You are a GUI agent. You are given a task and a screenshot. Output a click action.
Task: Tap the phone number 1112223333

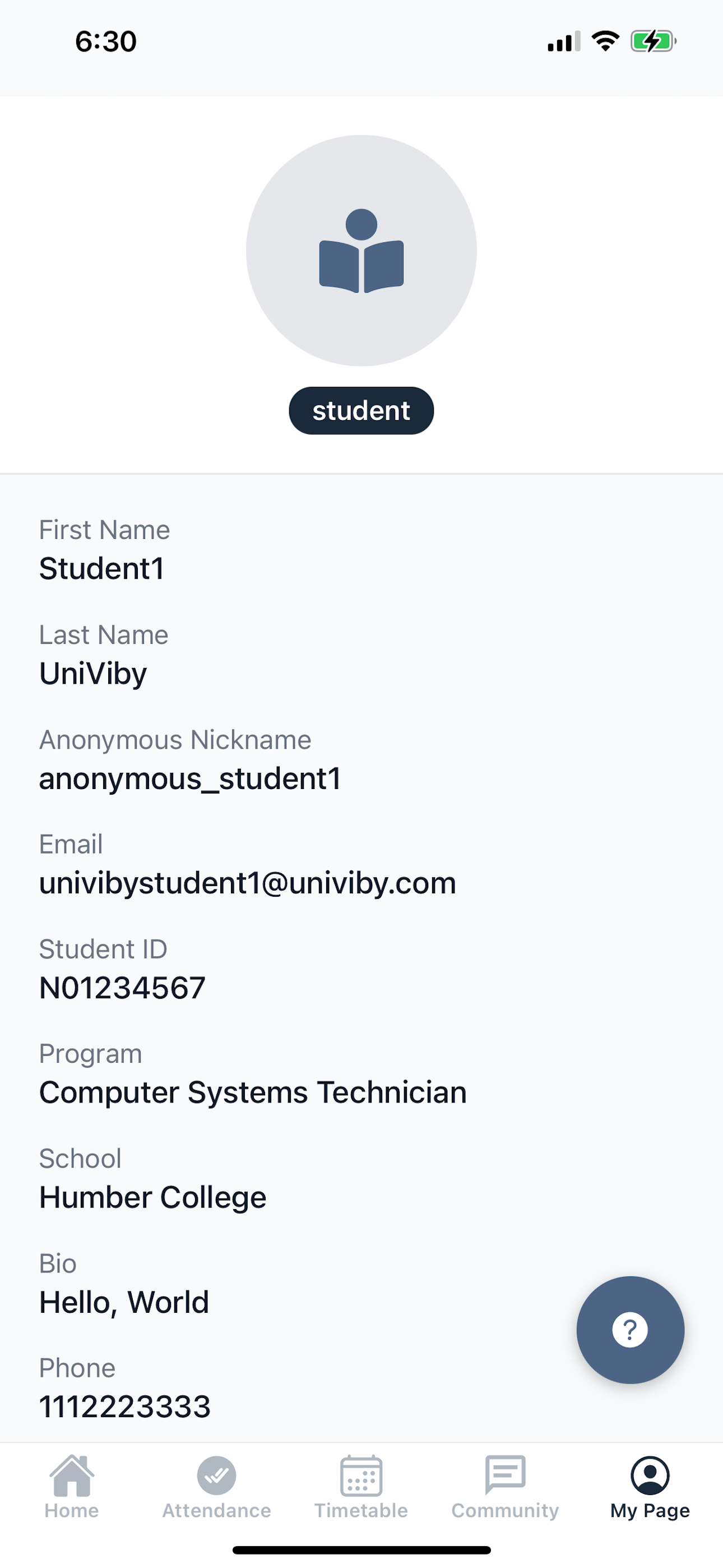[x=125, y=1406]
